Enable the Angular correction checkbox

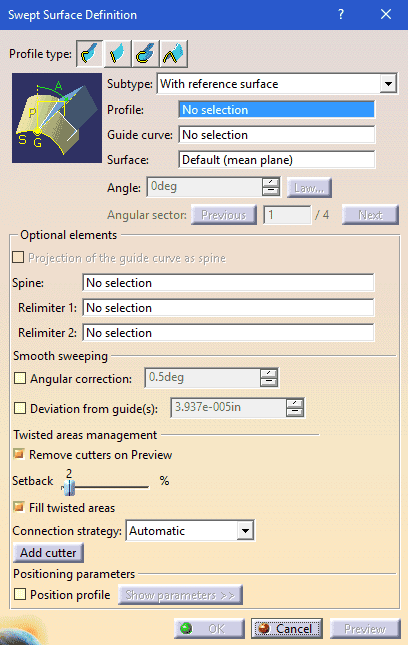[x=20, y=378]
